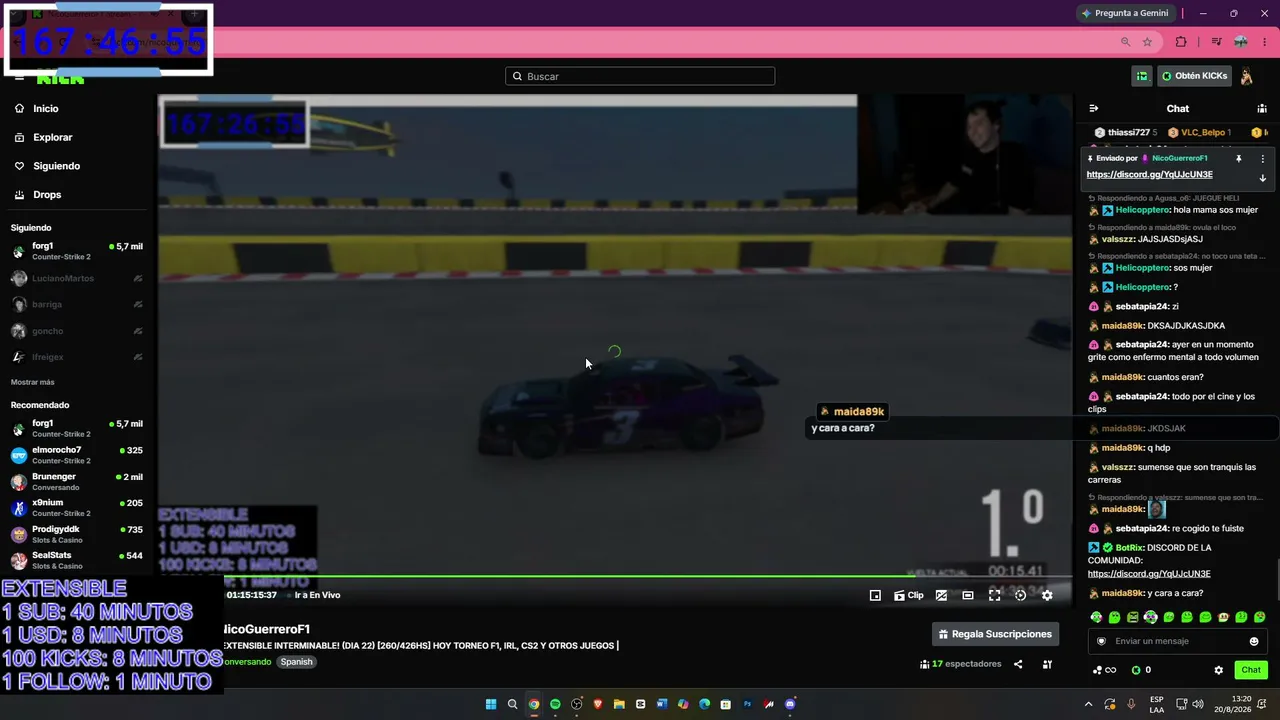Screen dimensions: 1280x720
Task: Click Mostrar más under followed channels
Action: click(33, 382)
